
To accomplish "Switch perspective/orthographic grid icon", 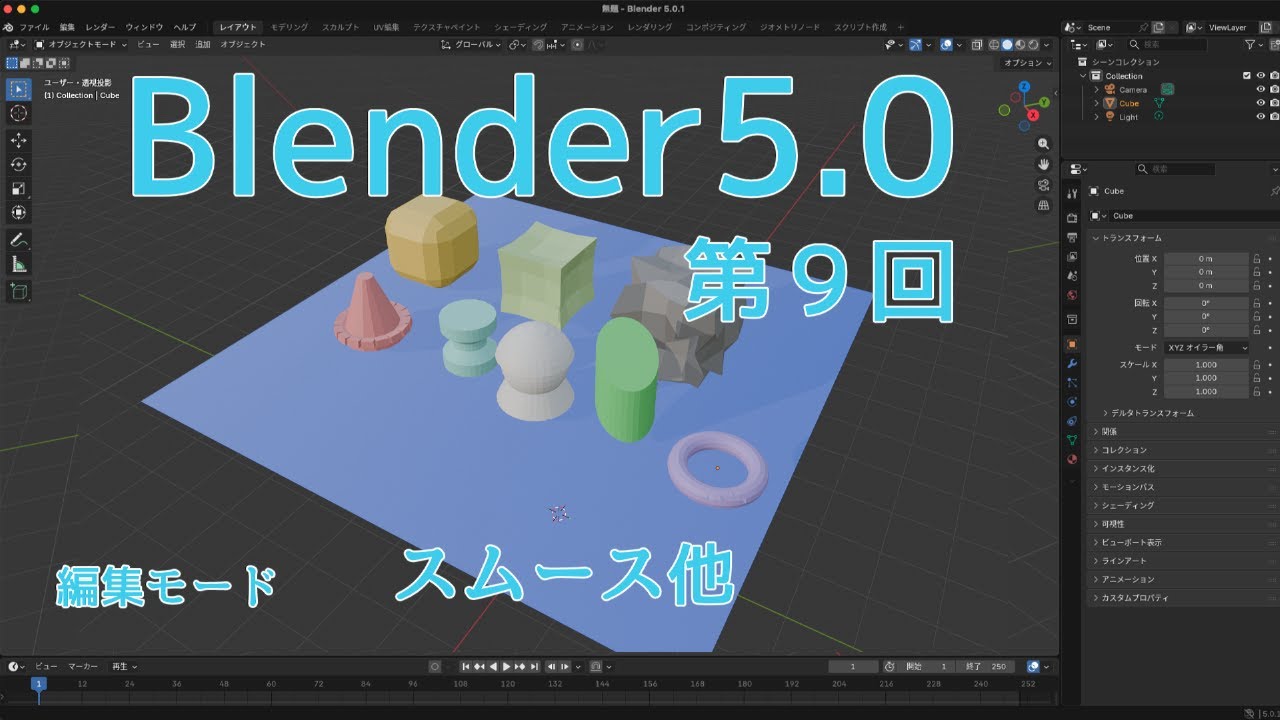I will tap(1044, 205).
